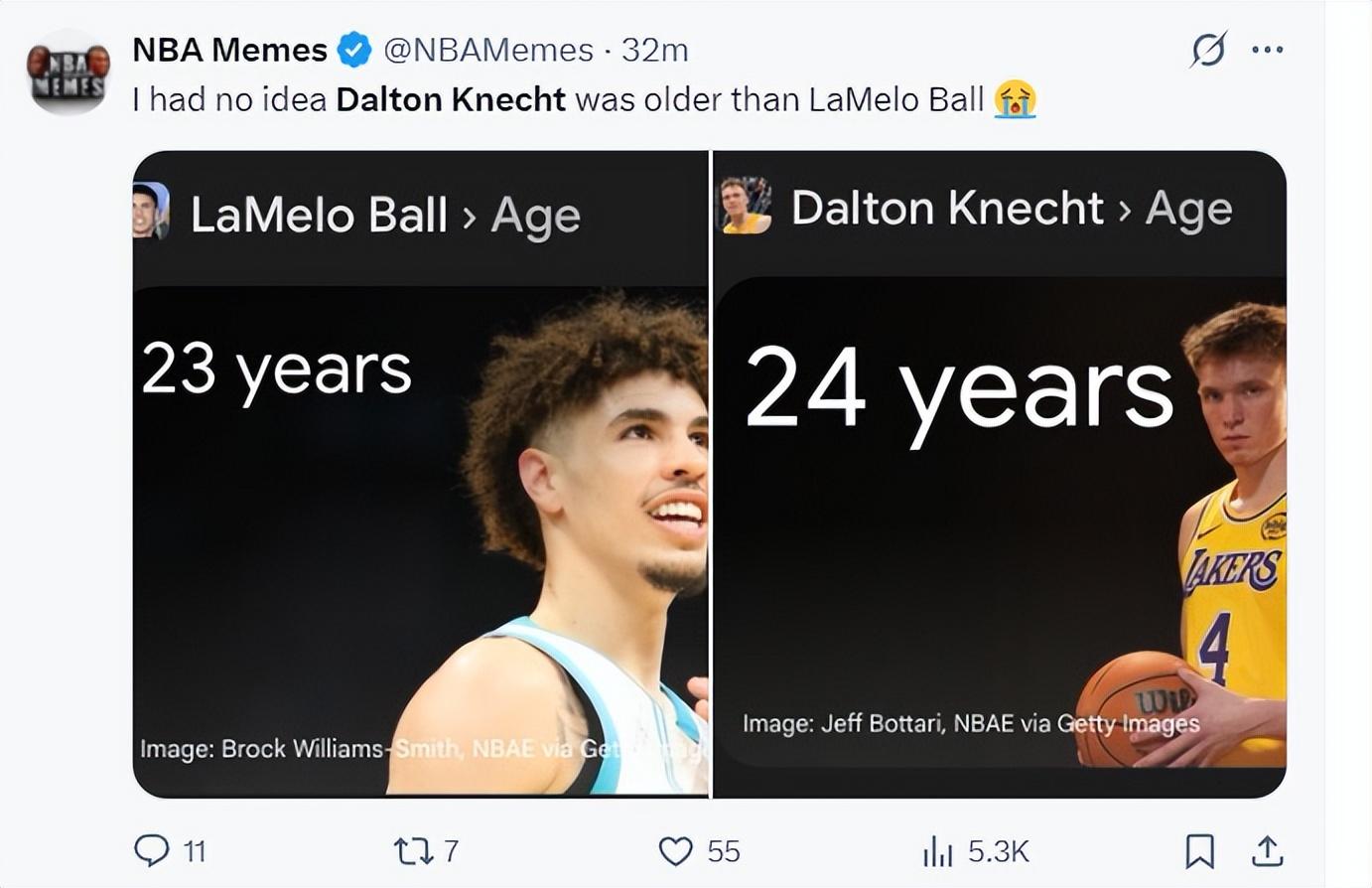This screenshot has width=1372, height=888.
Task: Click the Grok slash-circle icon
Action: point(1208,50)
